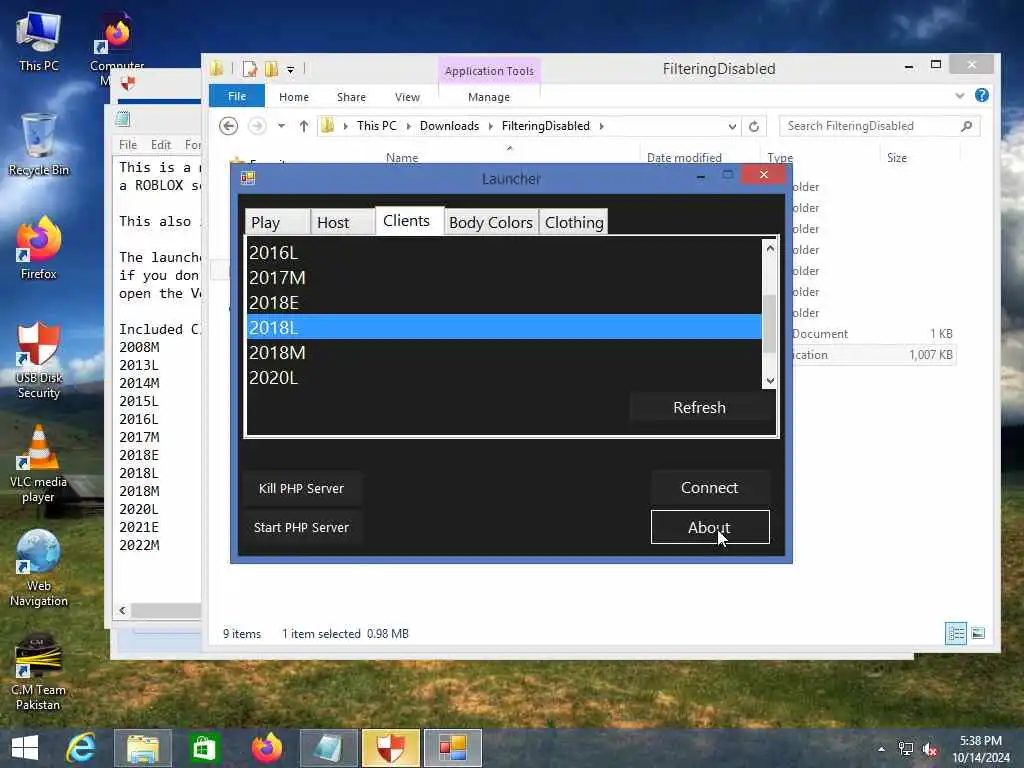This screenshot has width=1024, height=768.
Task: Open Explorer File menu
Action: 236,96
